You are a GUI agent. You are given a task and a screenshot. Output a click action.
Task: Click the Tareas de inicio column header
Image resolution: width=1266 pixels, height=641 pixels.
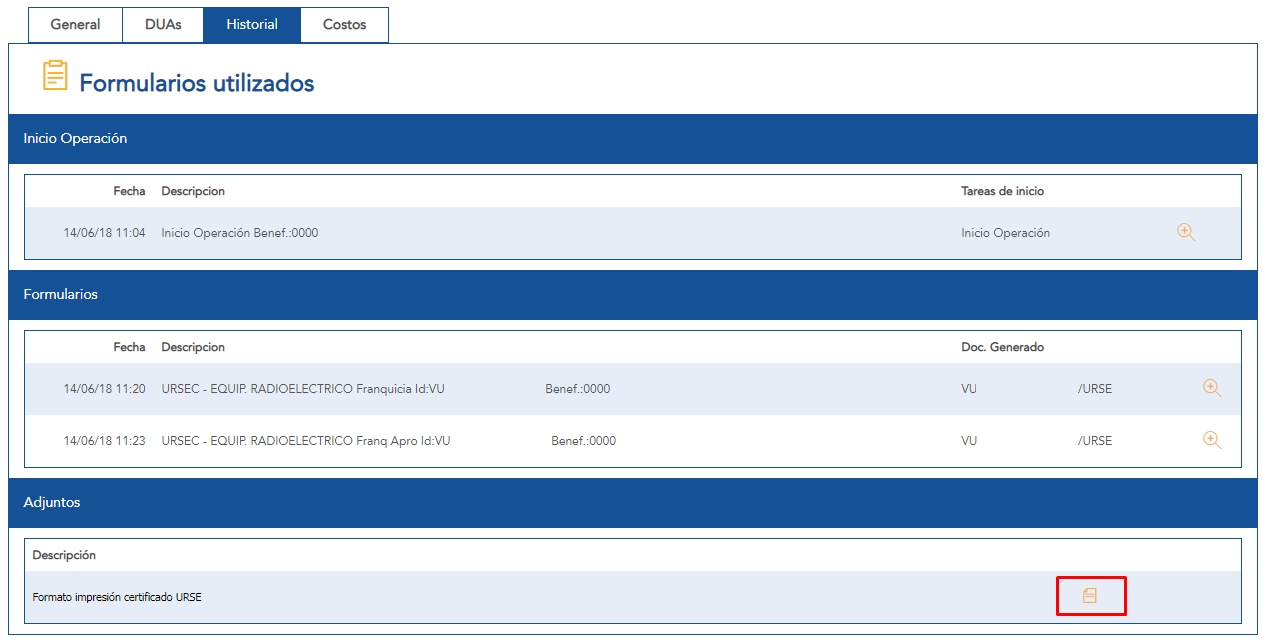point(1002,191)
